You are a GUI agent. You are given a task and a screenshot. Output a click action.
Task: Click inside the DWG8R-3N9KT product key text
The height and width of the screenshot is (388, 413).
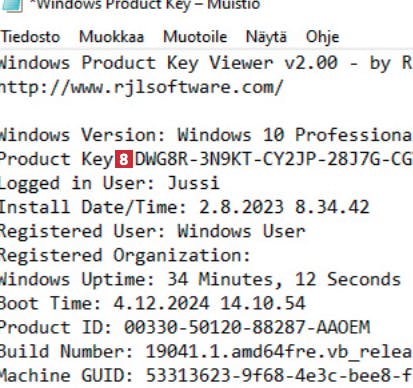pos(274,159)
